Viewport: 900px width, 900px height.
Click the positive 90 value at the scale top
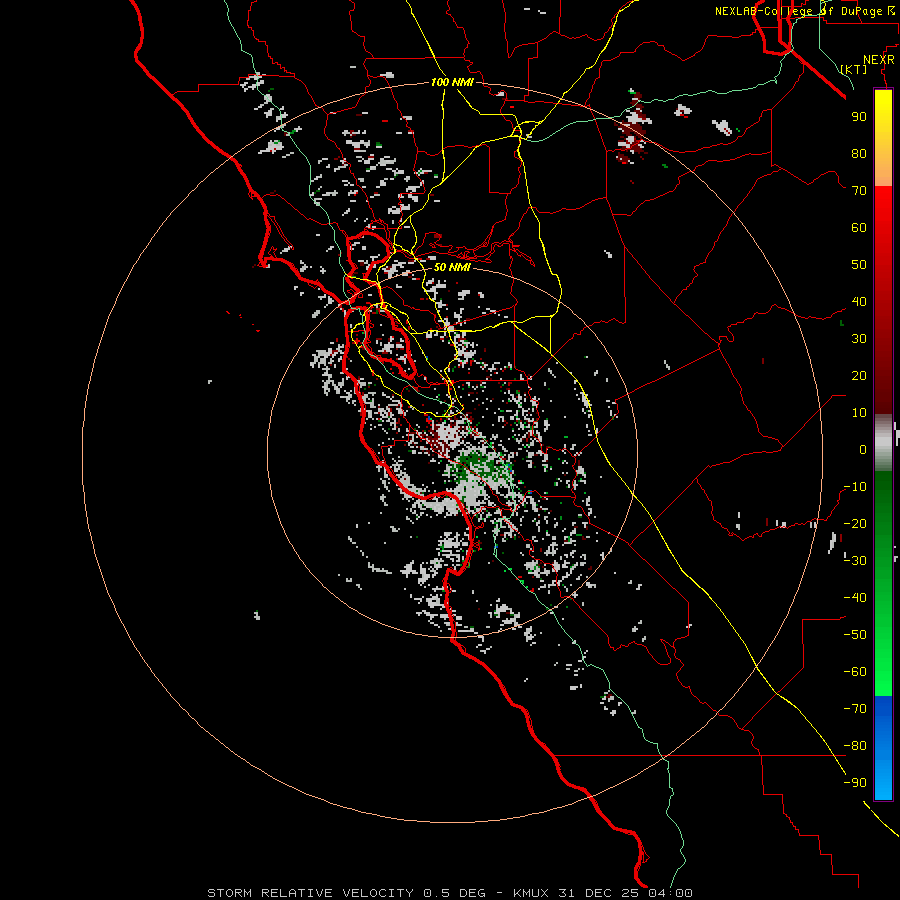(x=859, y=117)
